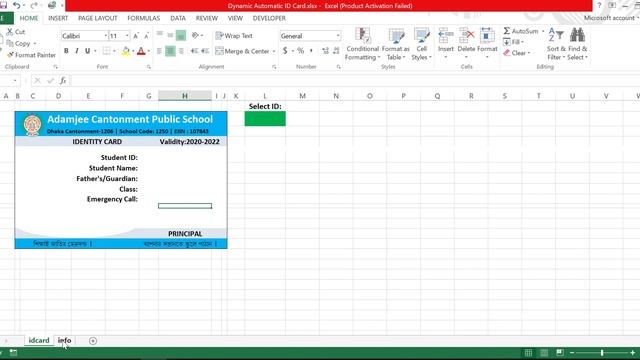
Task: Click the Help question mark button
Action: tap(599, 5)
